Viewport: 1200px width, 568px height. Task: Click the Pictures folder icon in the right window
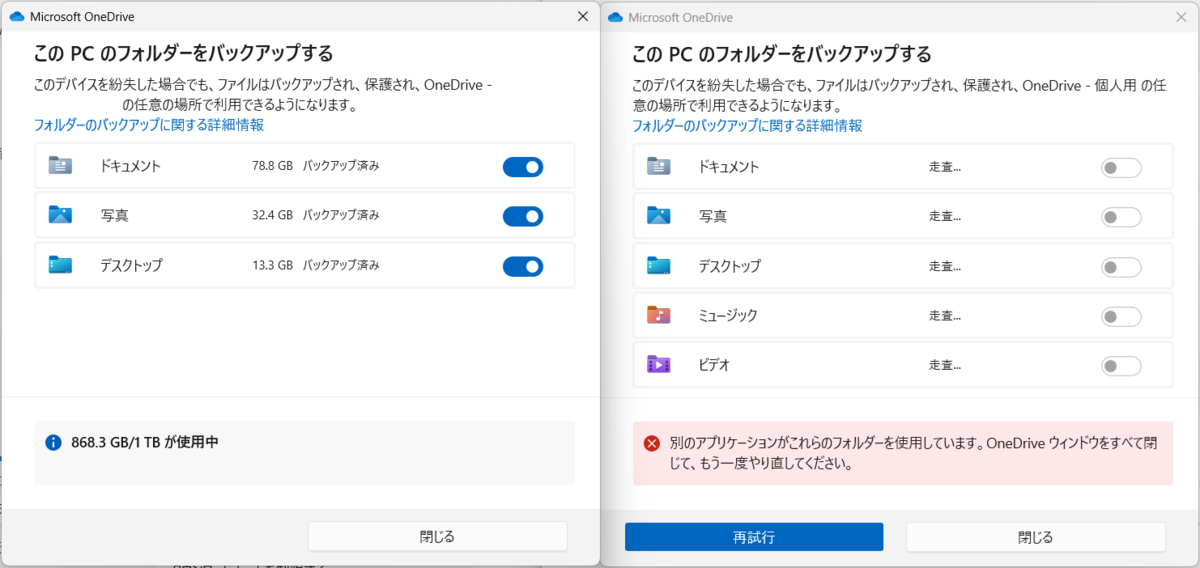coord(658,215)
